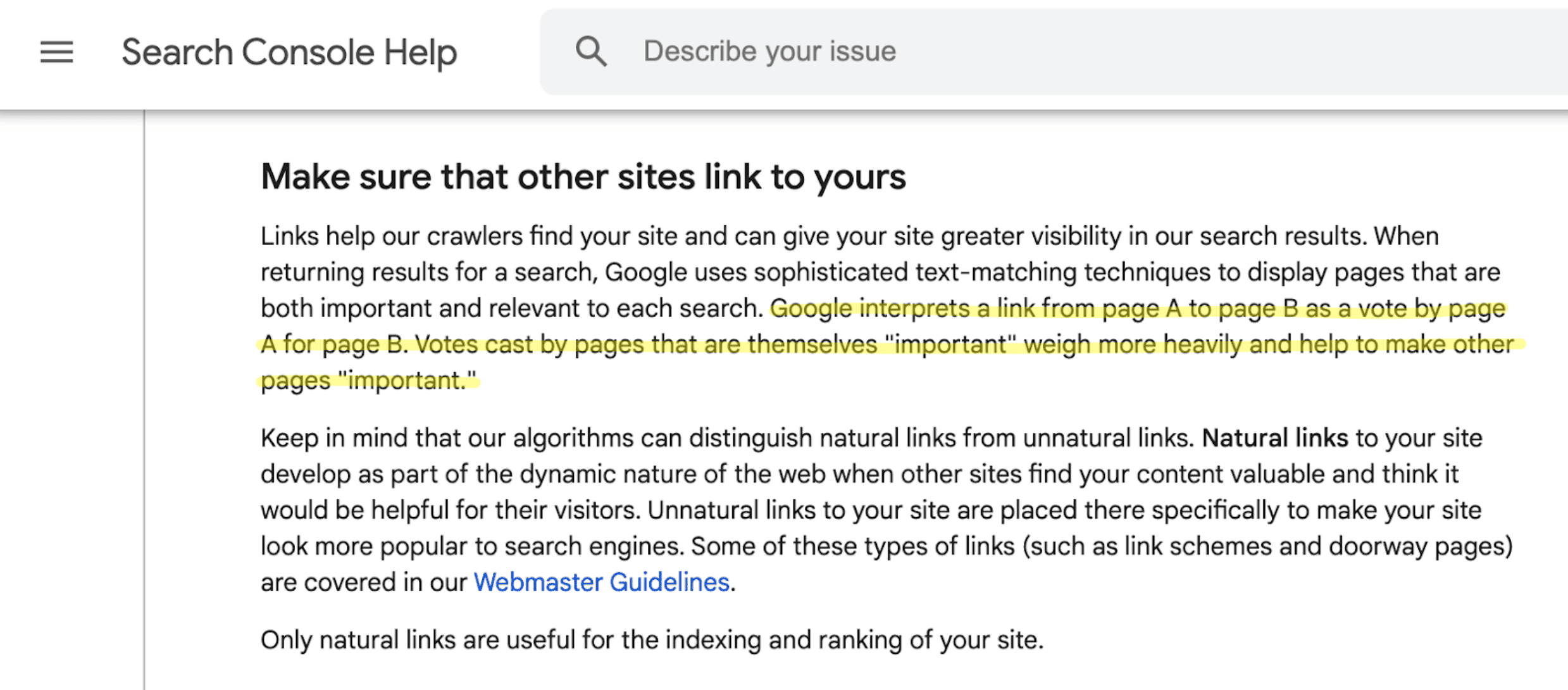The width and height of the screenshot is (1568, 690).
Task: Click the paragraph starting "Keep in mind"
Action: [x=887, y=510]
